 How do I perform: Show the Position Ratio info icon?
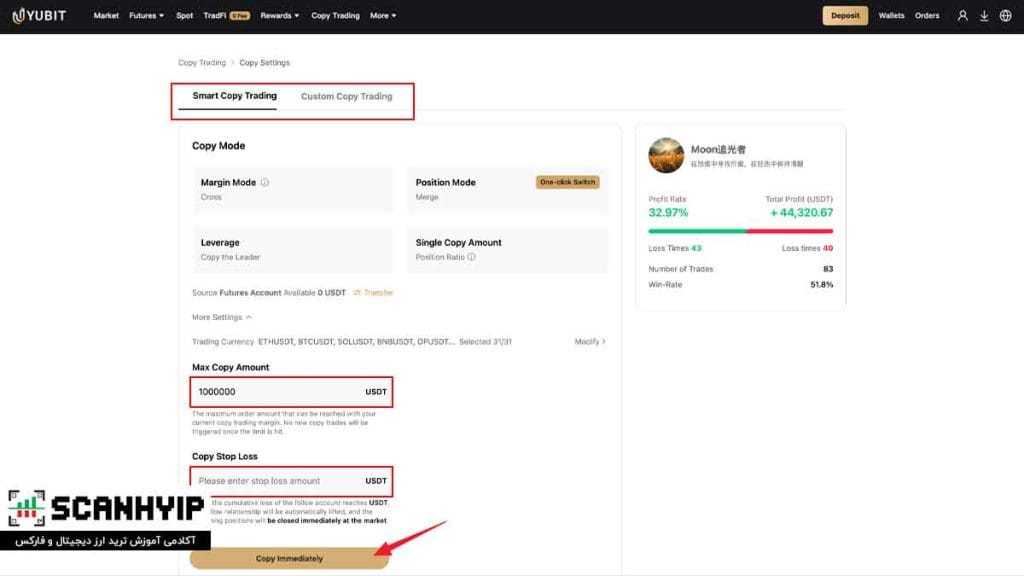[x=472, y=257]
